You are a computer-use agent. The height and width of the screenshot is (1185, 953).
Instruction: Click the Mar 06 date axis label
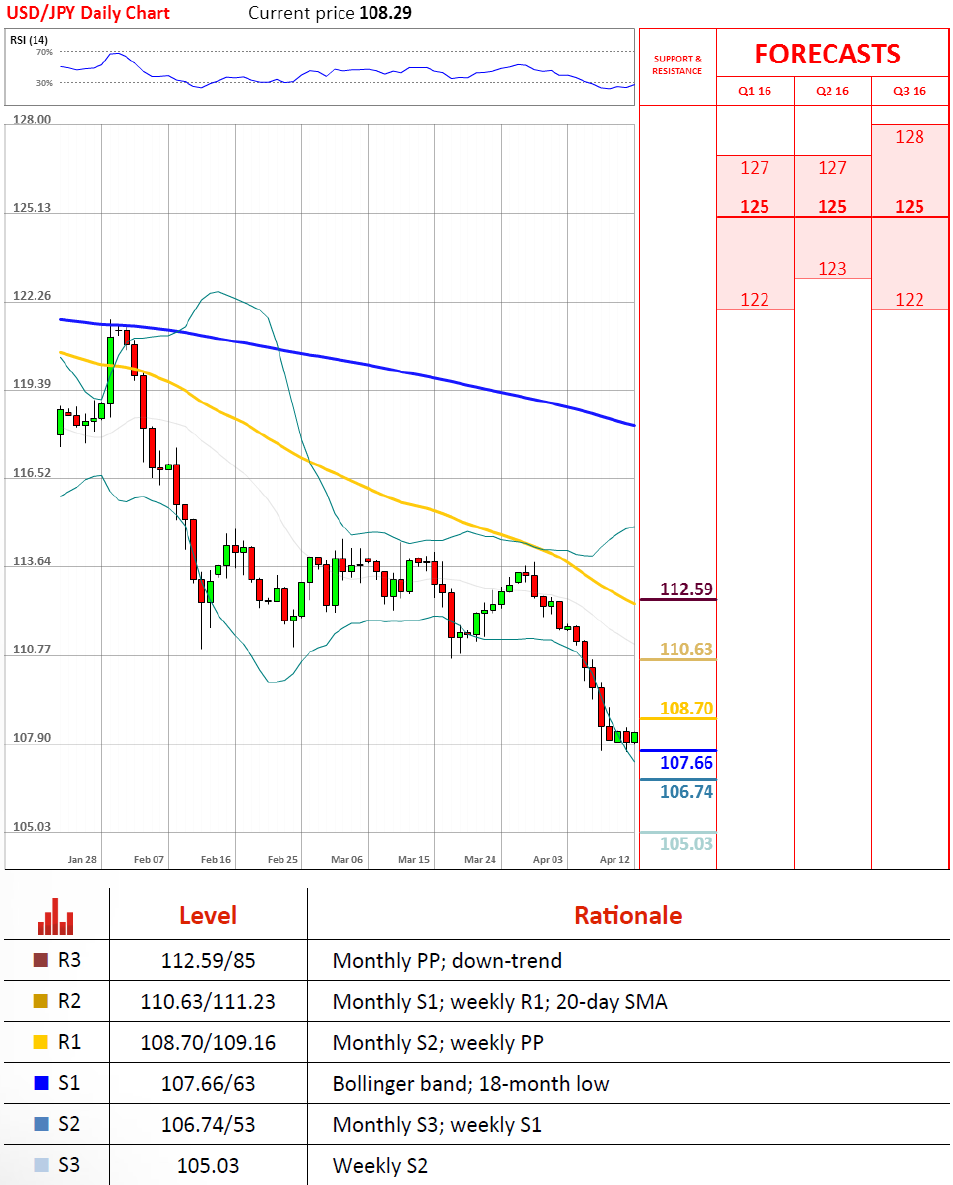[347, 859]
